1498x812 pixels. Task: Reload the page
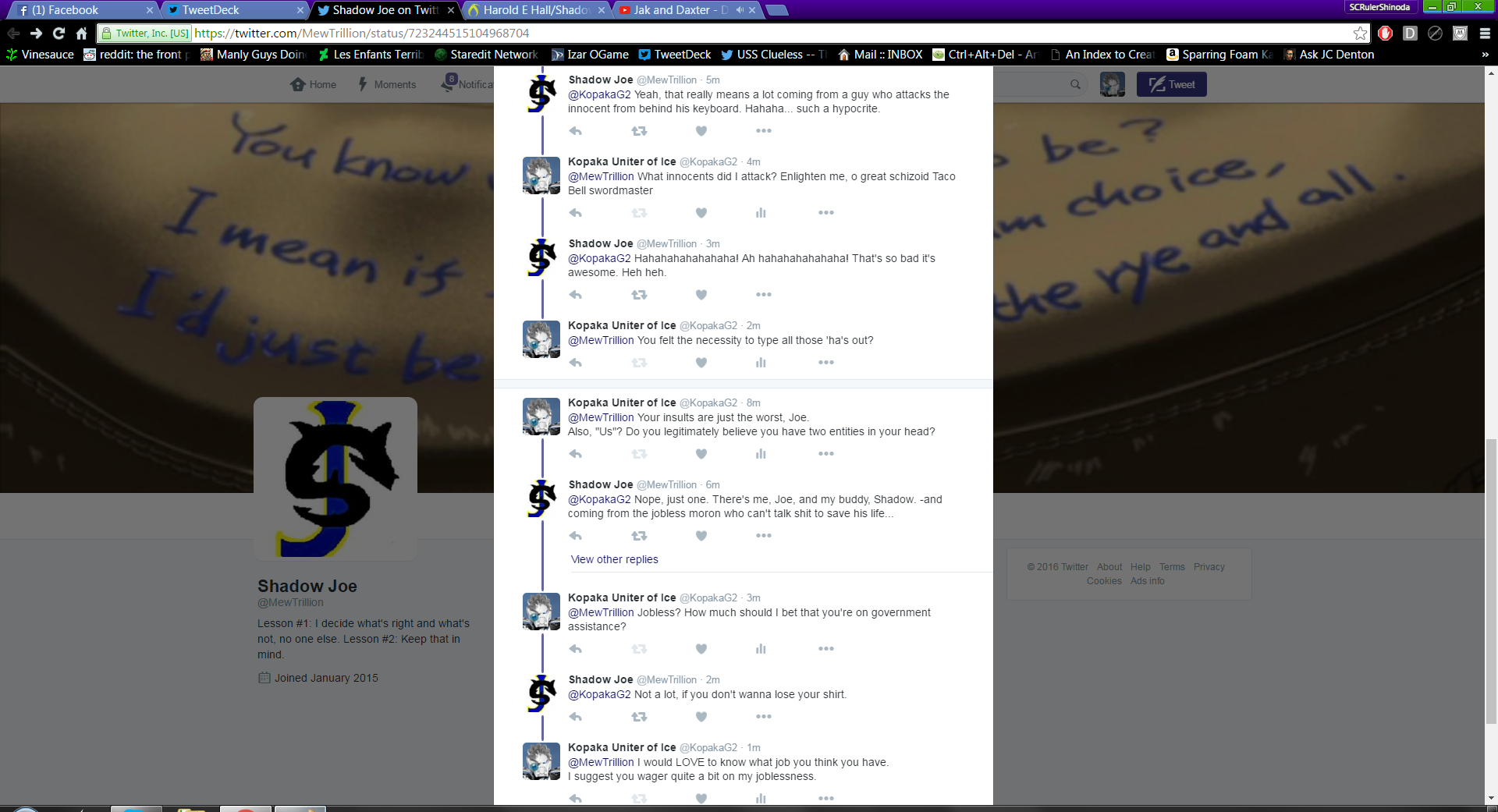(59, 34)
